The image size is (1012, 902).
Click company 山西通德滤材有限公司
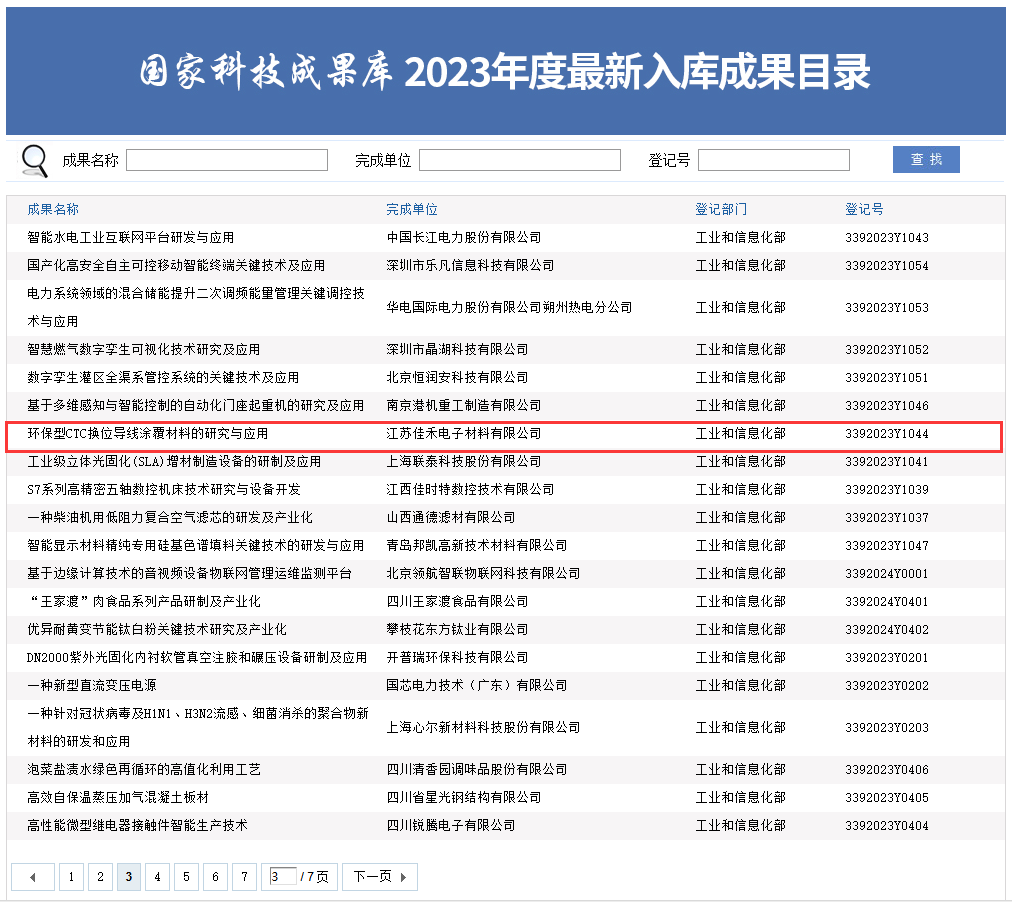tap(450, 517)
